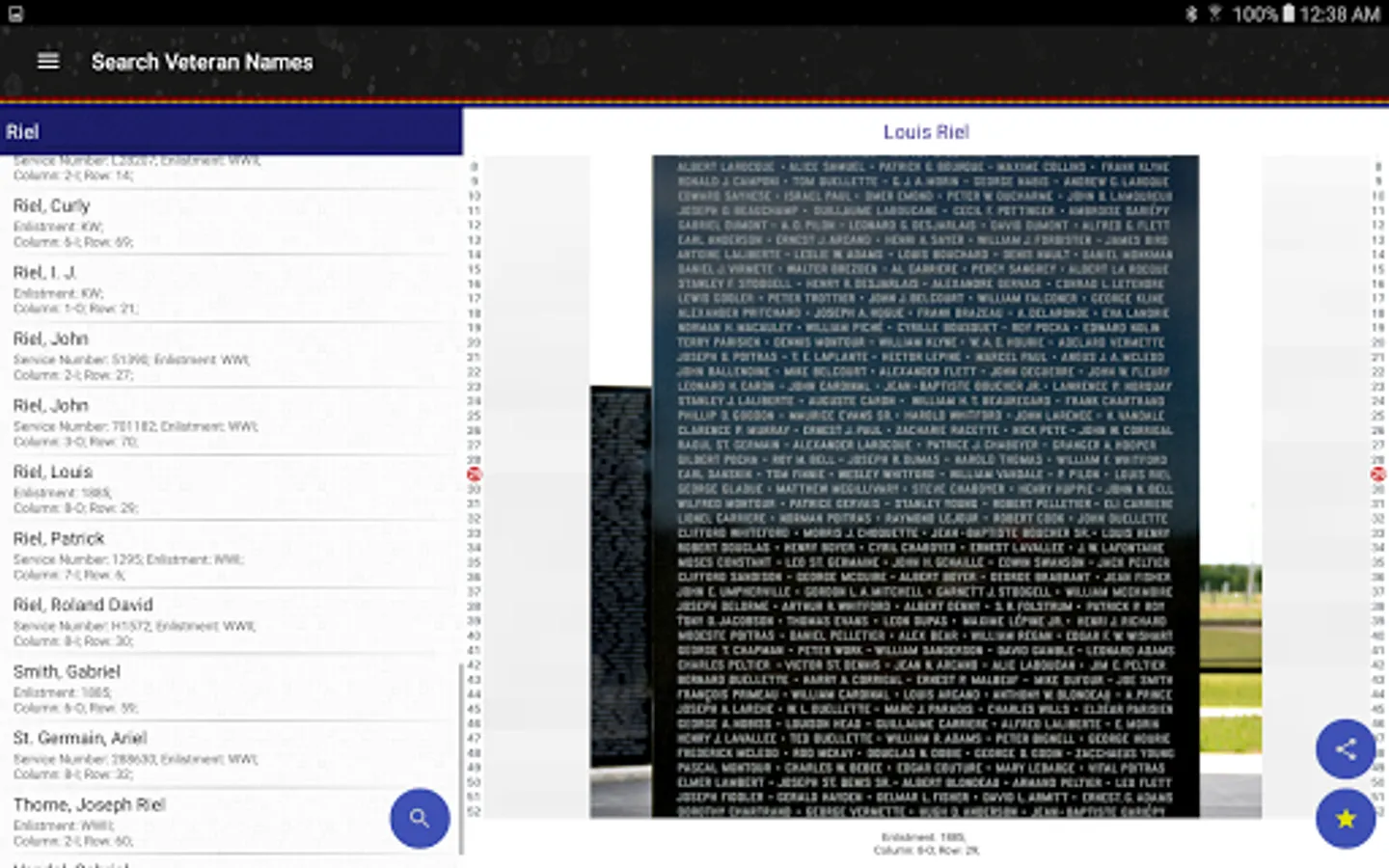Select the "Riel, Curly" result
The height and width of the screenshot is (868, 1389).
click(231, 222)
